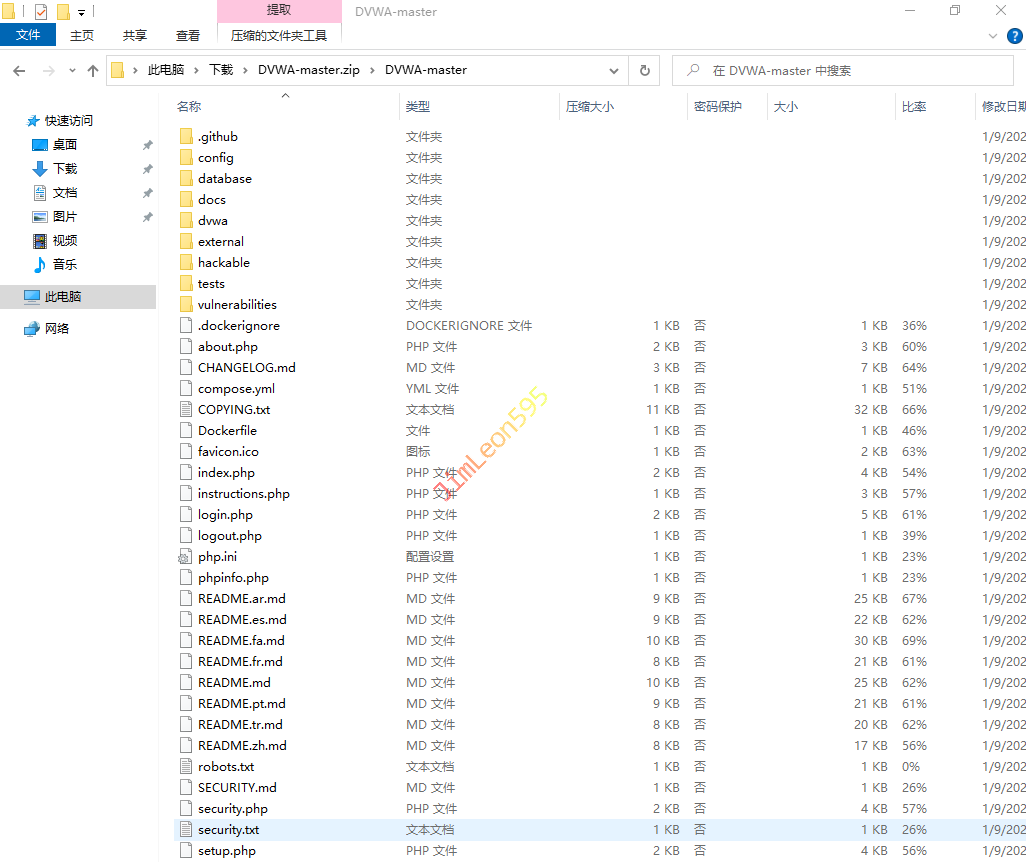Click the Back navigation arrow

click(19, 71)
